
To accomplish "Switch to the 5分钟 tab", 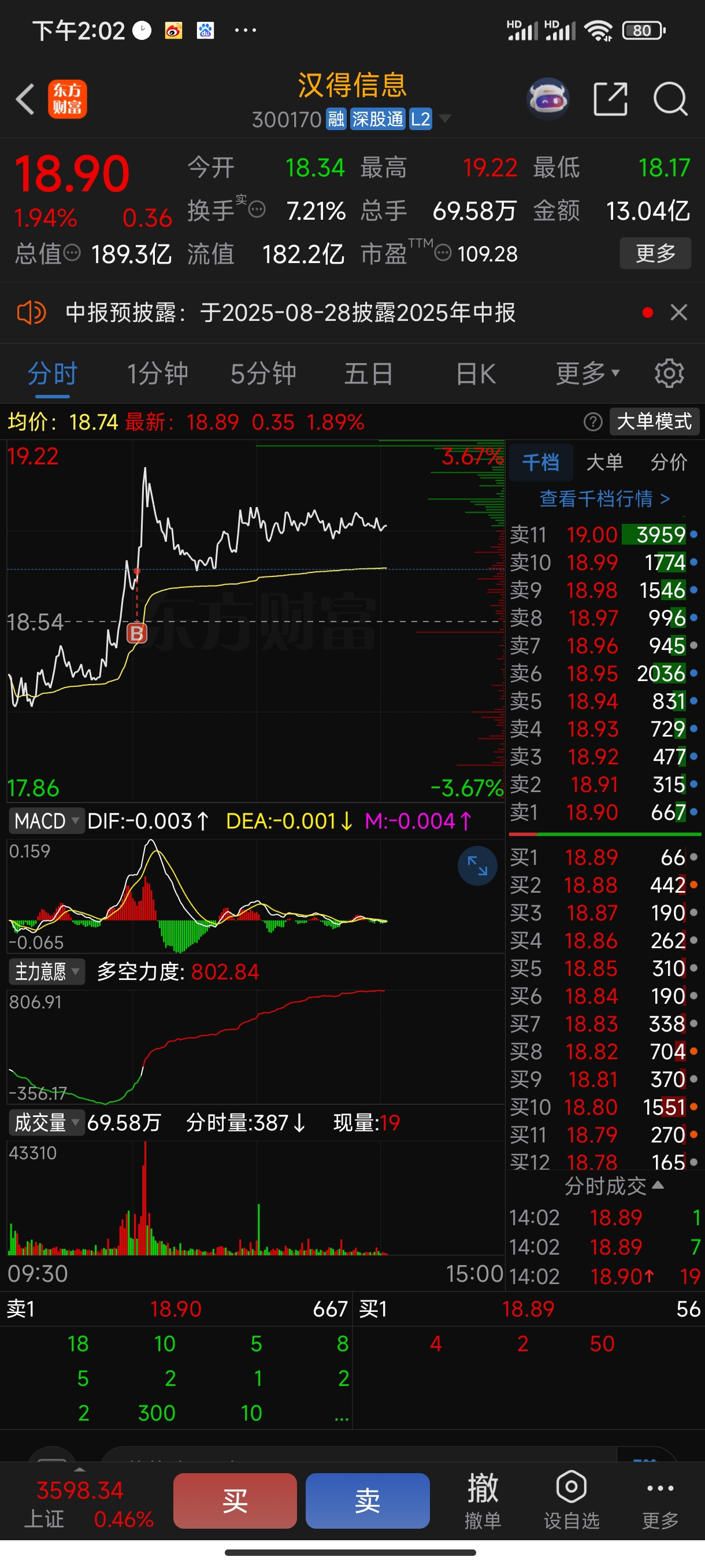I will (264, 373).
